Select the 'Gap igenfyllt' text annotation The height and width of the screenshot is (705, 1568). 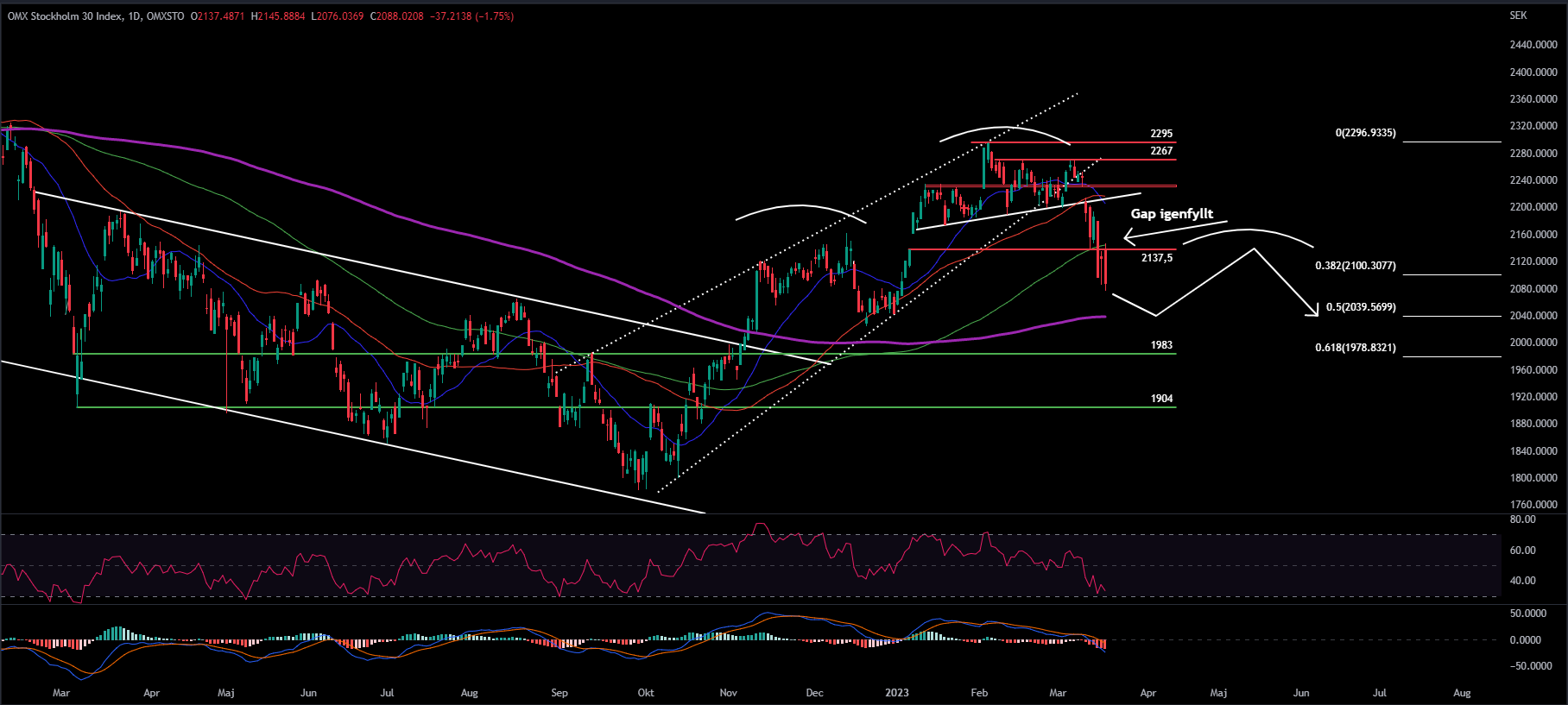coord(1172,214)
